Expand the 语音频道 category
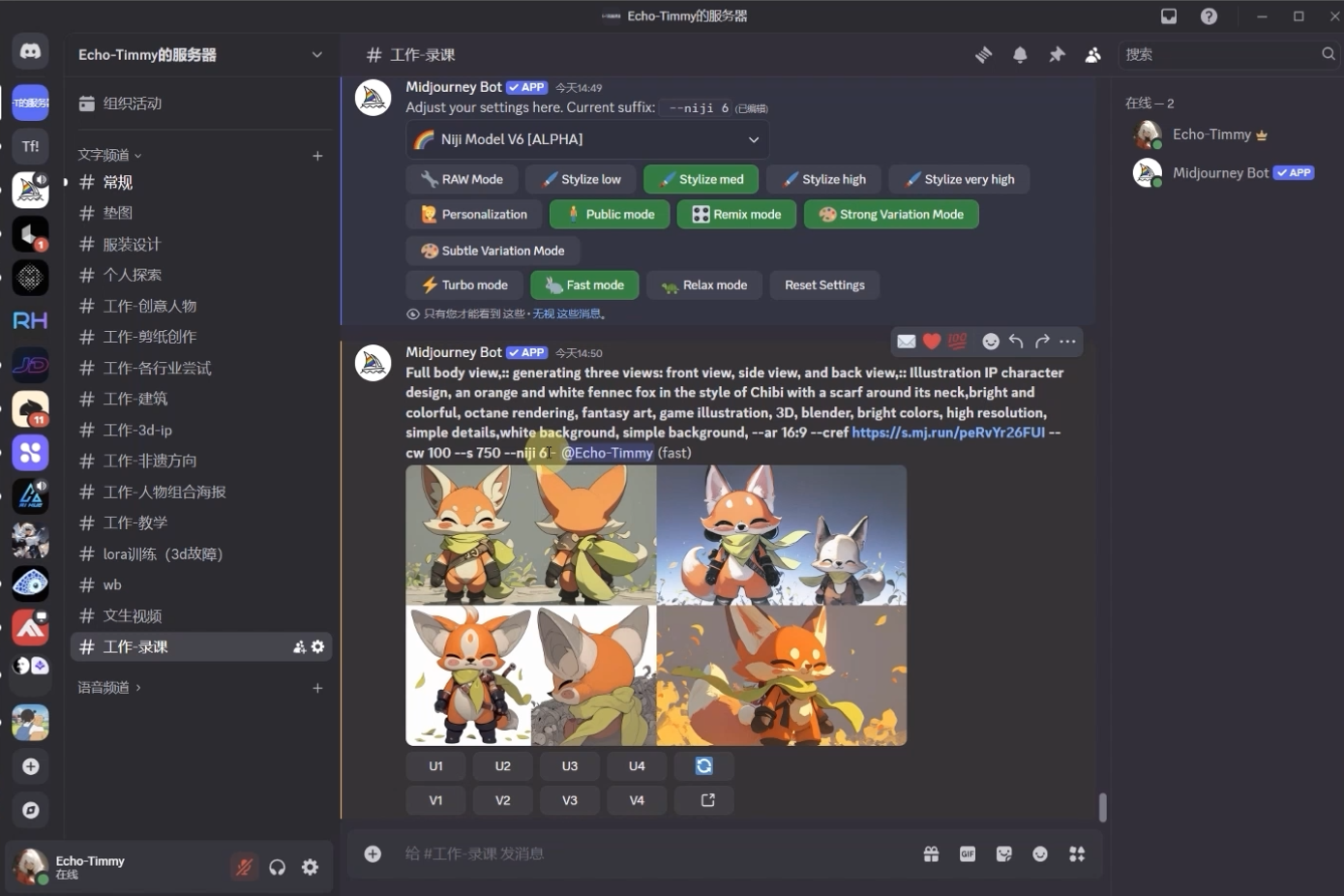1344x896 pixels. [x=109, y=687]
